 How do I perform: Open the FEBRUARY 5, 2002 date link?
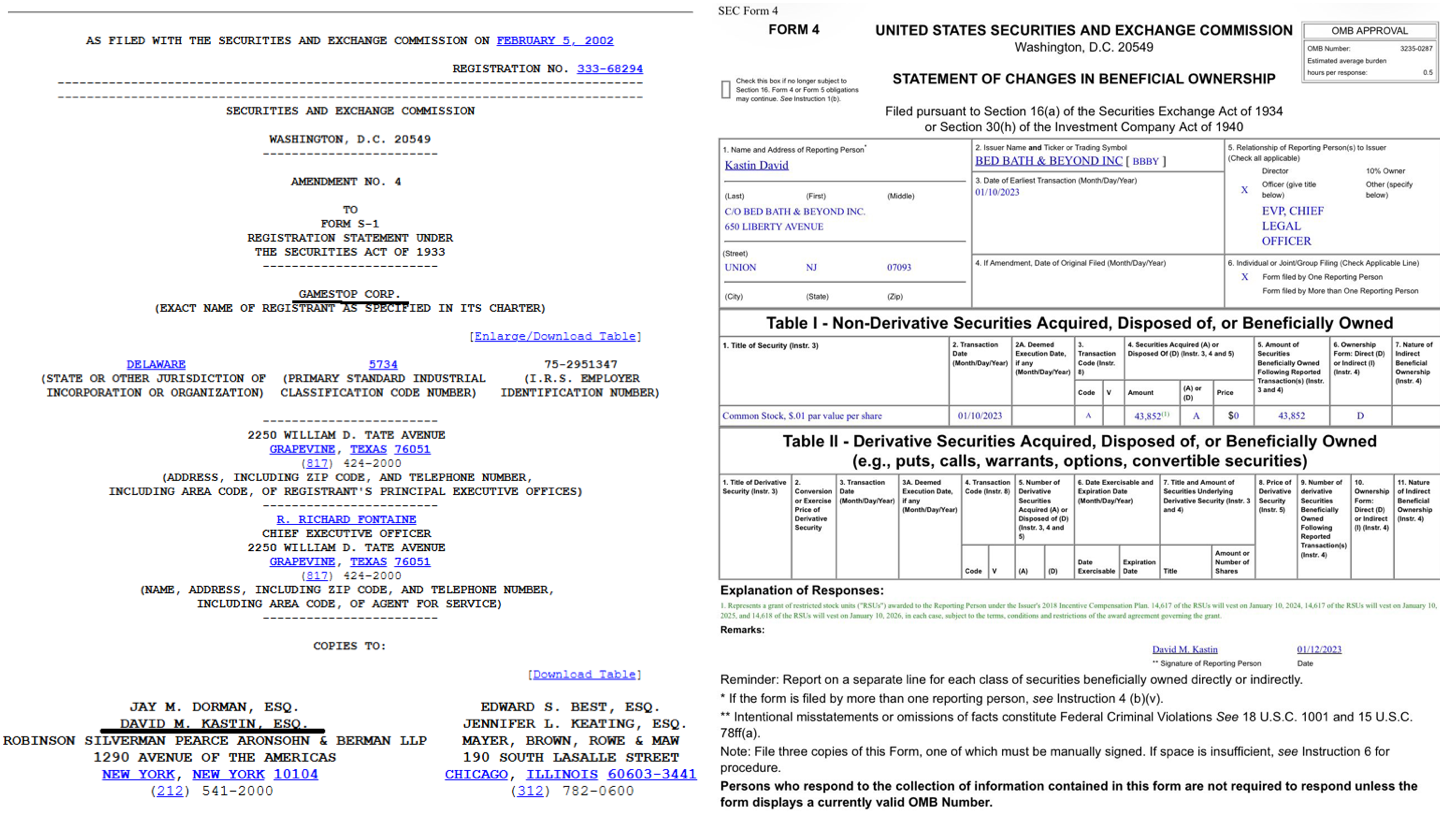tap(555, 41)
